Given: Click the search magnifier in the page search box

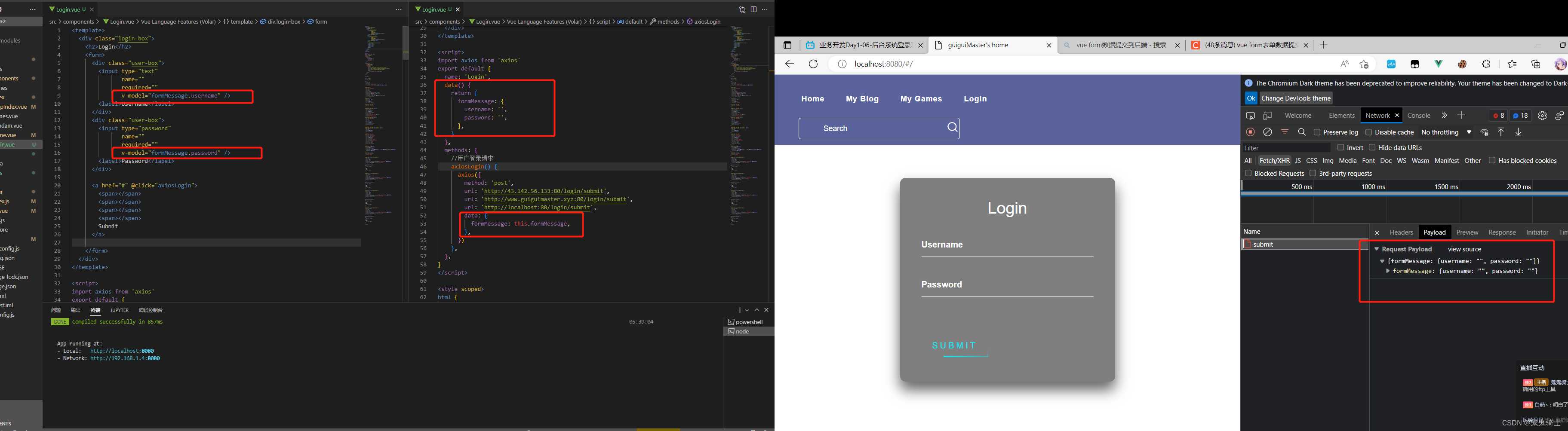Looking at the screenshot, I should click(953, 128).
